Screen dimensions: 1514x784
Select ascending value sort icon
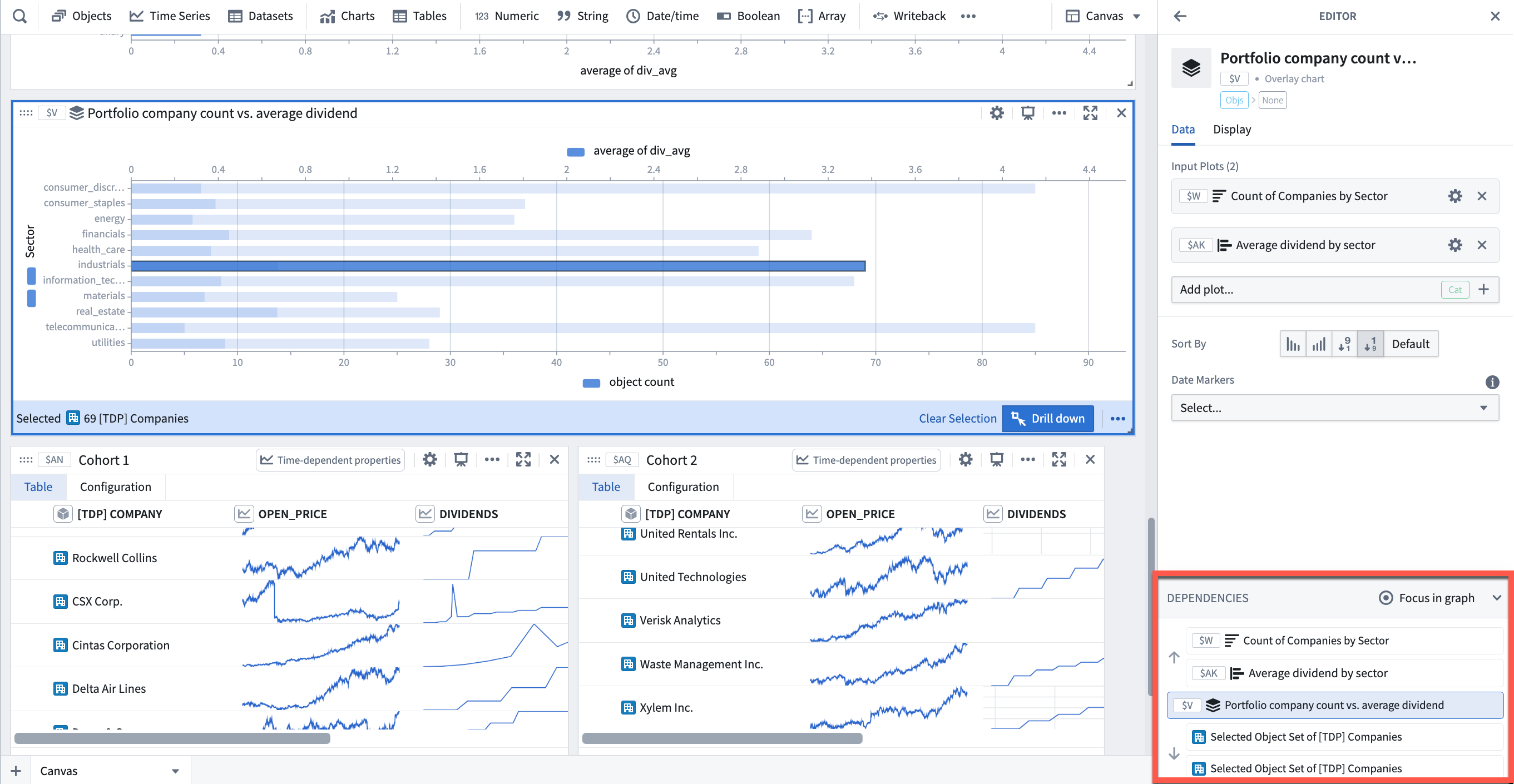(x=1319, y=344)
